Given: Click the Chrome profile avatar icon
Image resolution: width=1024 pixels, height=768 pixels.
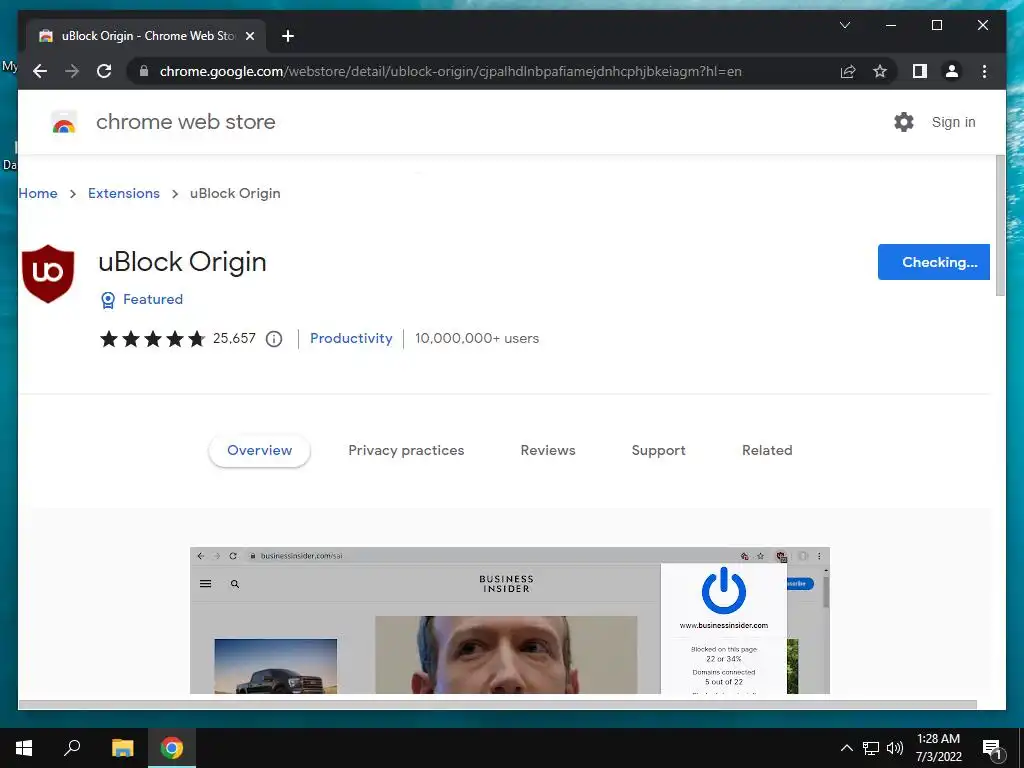Looking at the screenshot, I should pyautogui.click(x=952, y=71).
